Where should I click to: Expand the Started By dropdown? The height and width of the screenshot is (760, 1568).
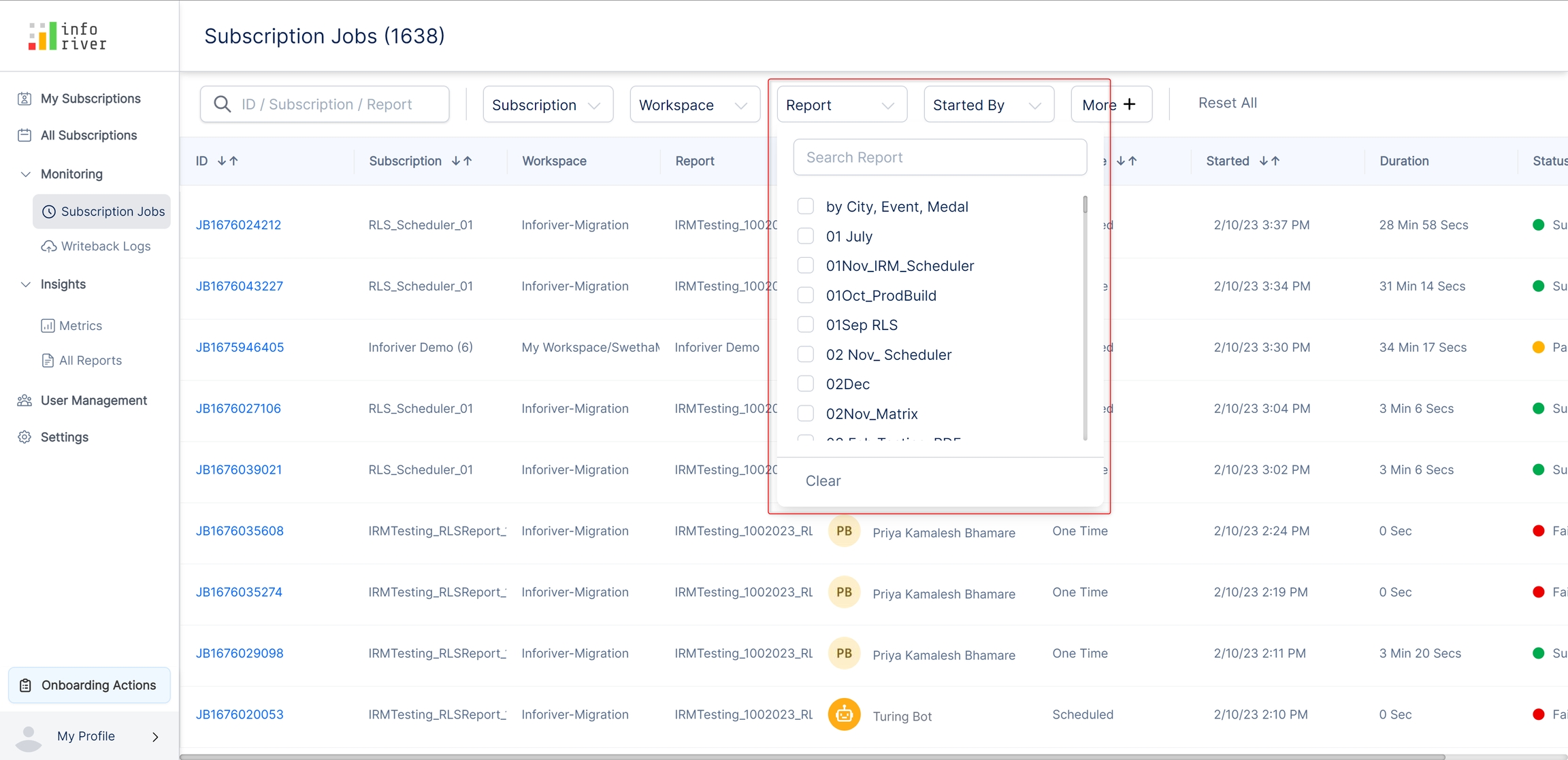coord(988,105)
